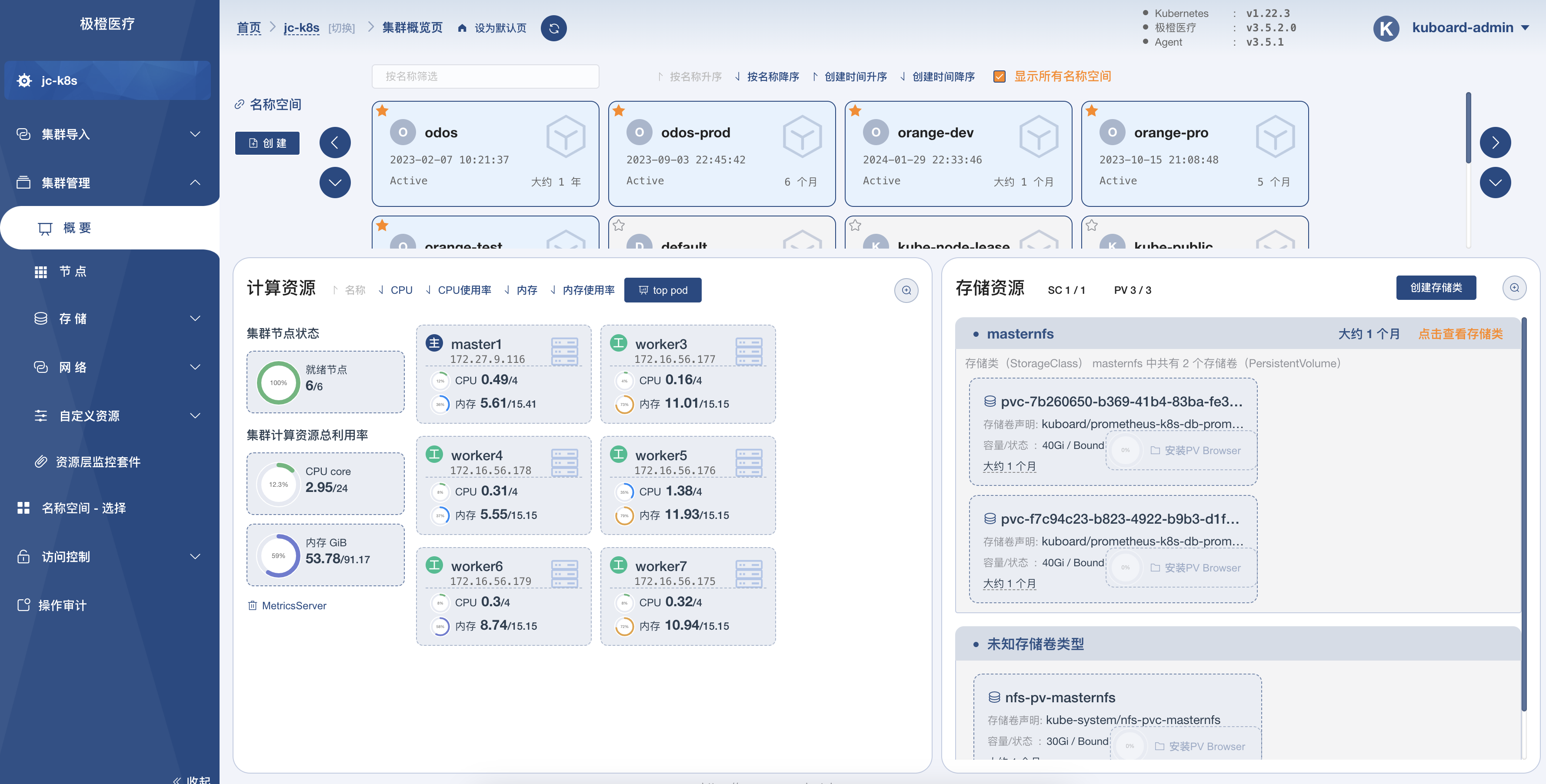Sort namespaces by 创建时间升序
Screen dimensions: 1546x784
point(849,77)
